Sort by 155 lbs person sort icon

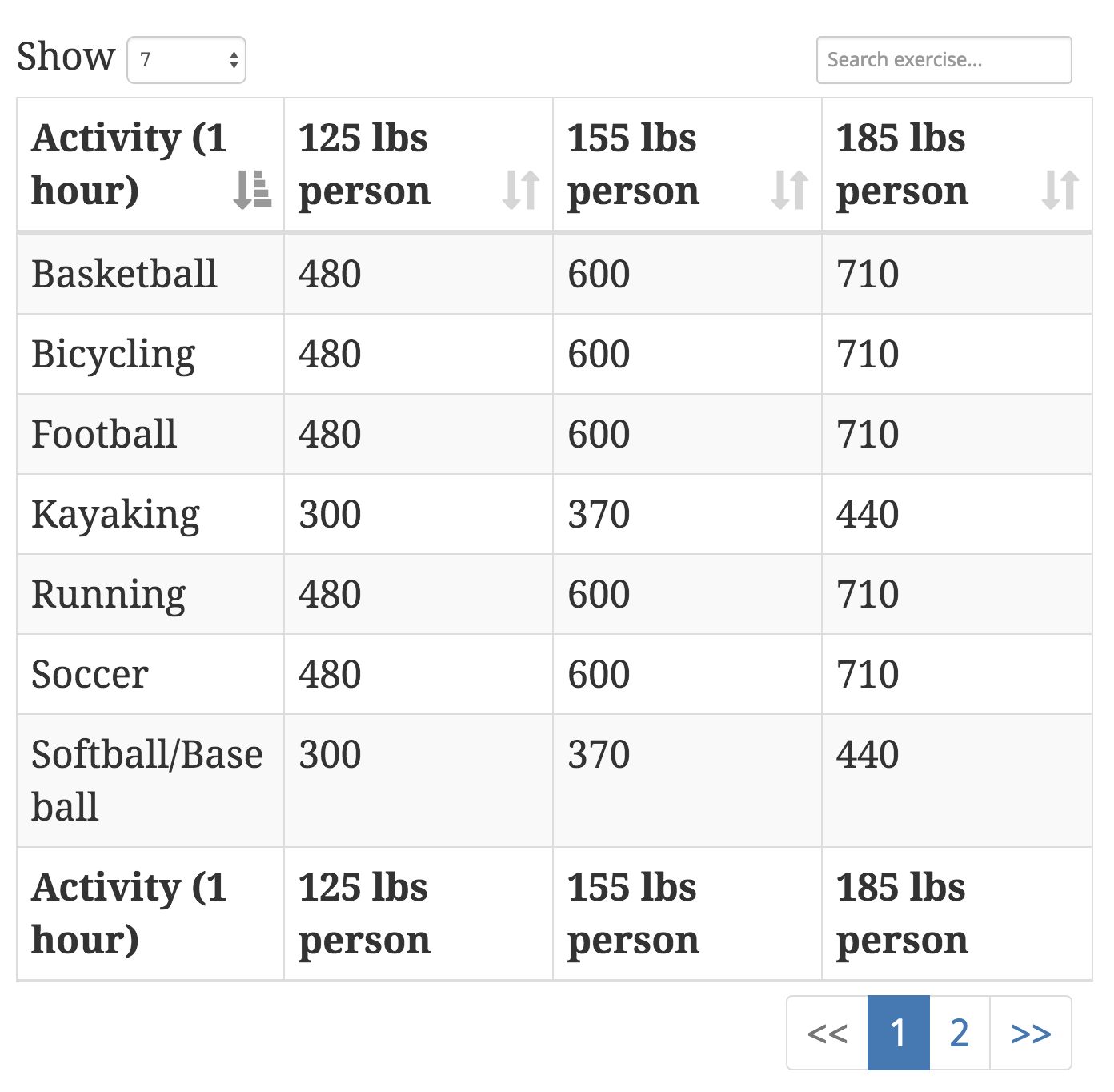790,191
